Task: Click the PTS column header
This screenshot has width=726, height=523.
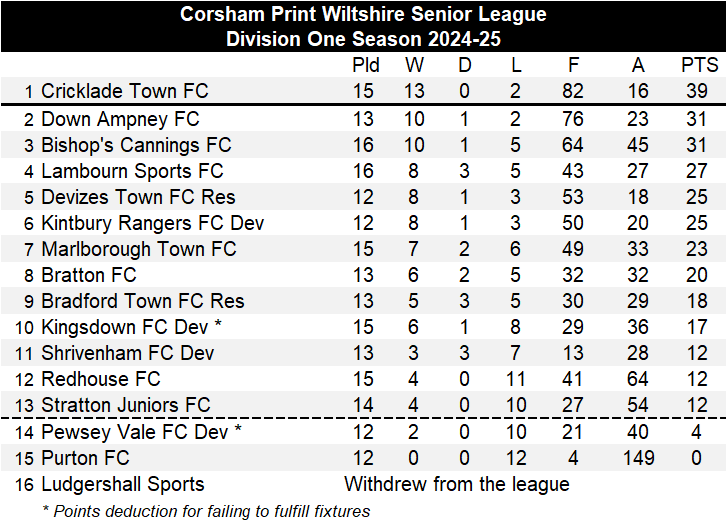Action: tap(700, 65)
